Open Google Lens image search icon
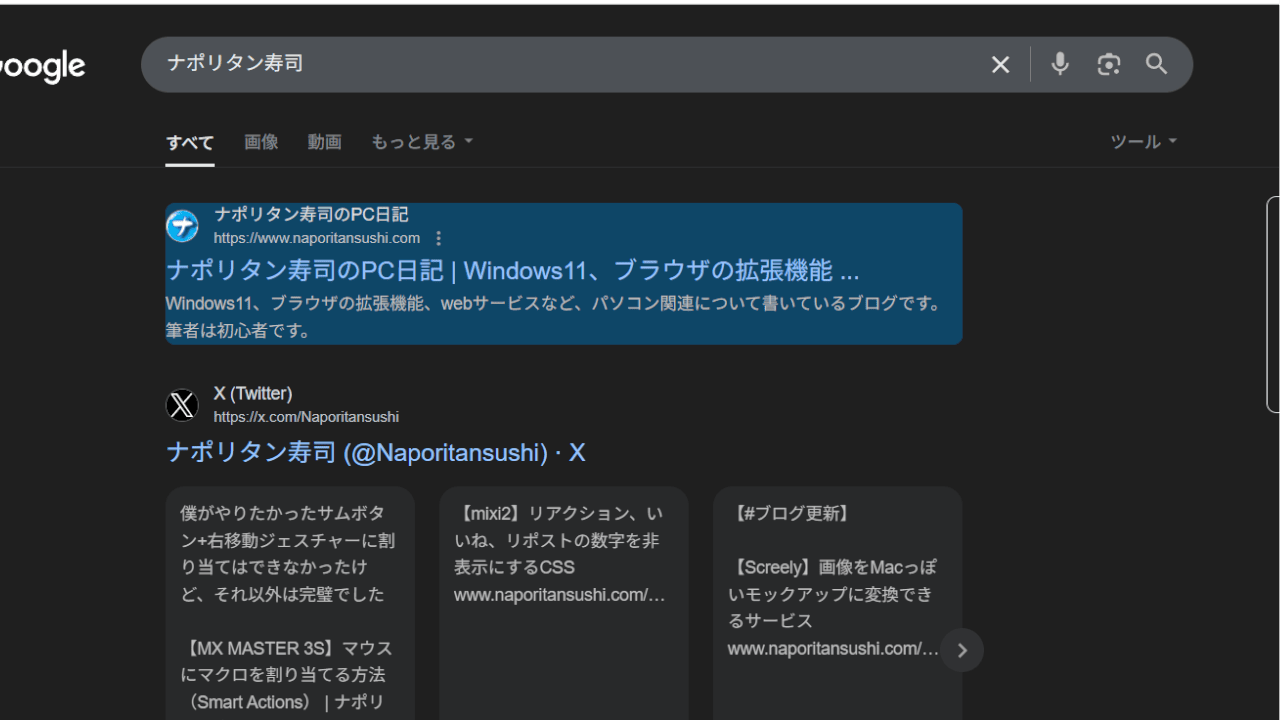1280x720 pixels. tap(1109, 64)
